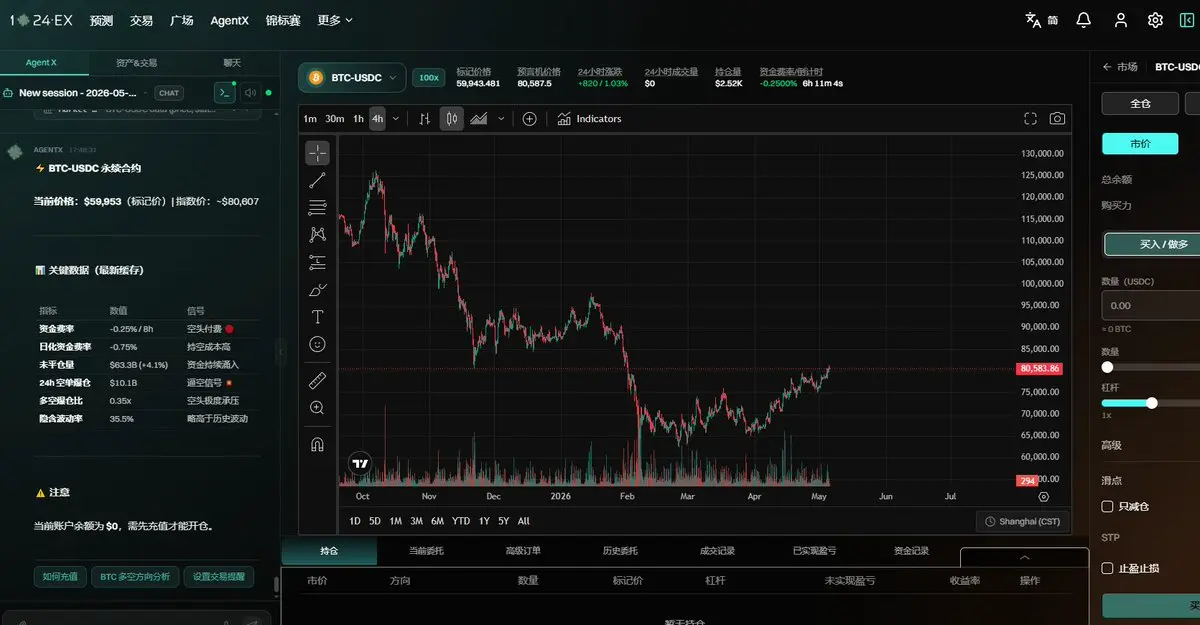Select the text annotation tool
1200x625 pixels.
click(317, 317)
